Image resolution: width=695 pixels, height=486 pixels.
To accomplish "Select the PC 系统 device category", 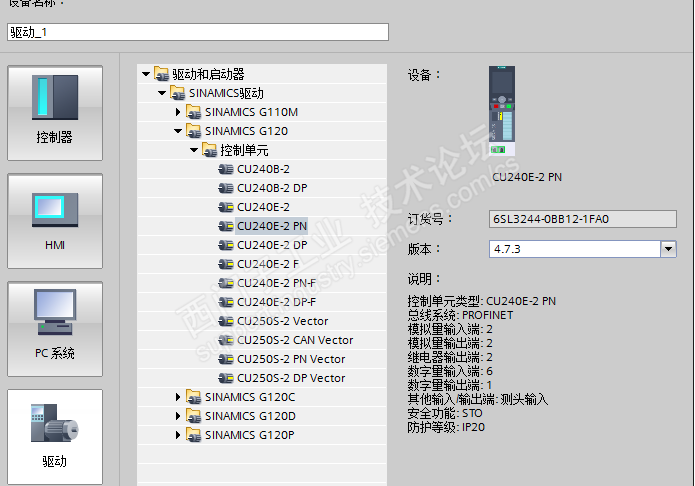I will point(55,329).
